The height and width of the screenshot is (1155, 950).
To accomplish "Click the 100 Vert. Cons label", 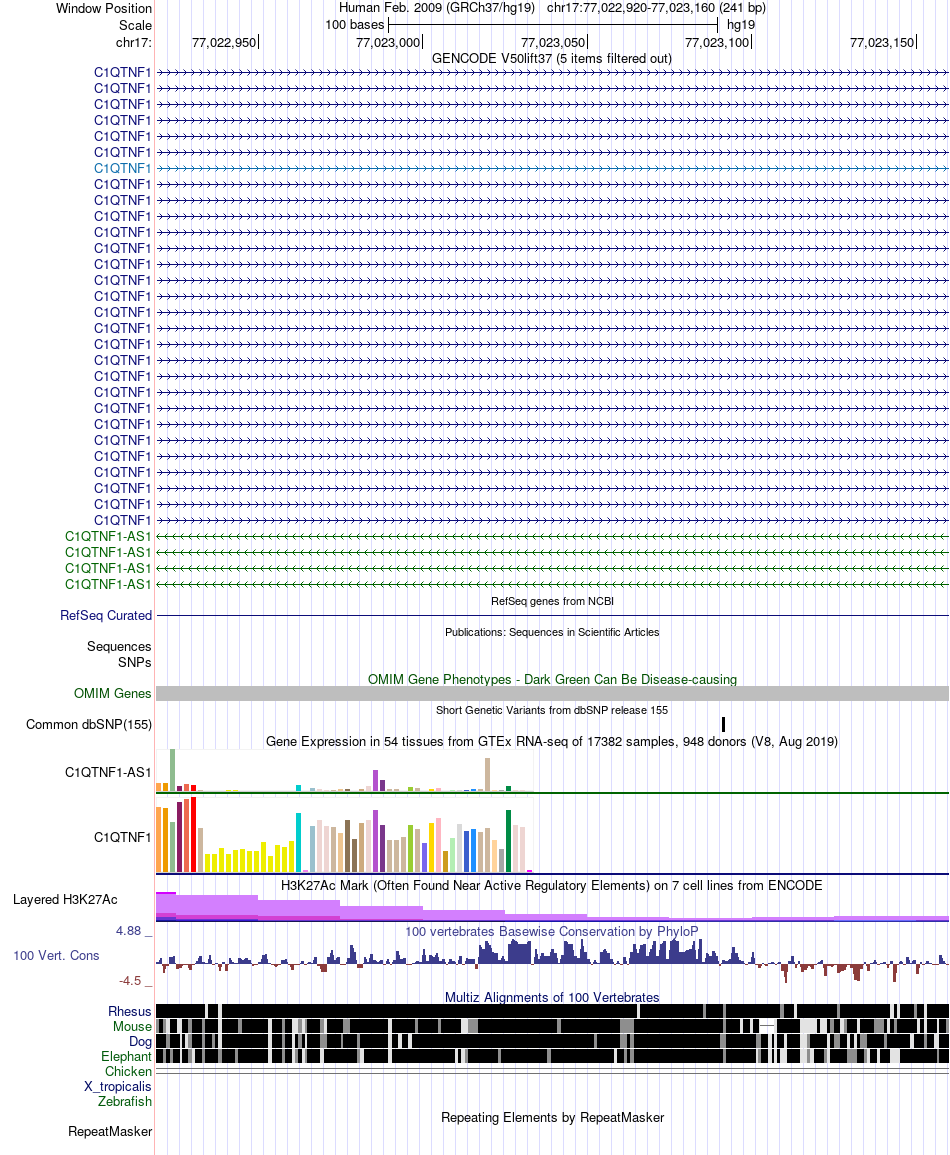I will 56,955.
